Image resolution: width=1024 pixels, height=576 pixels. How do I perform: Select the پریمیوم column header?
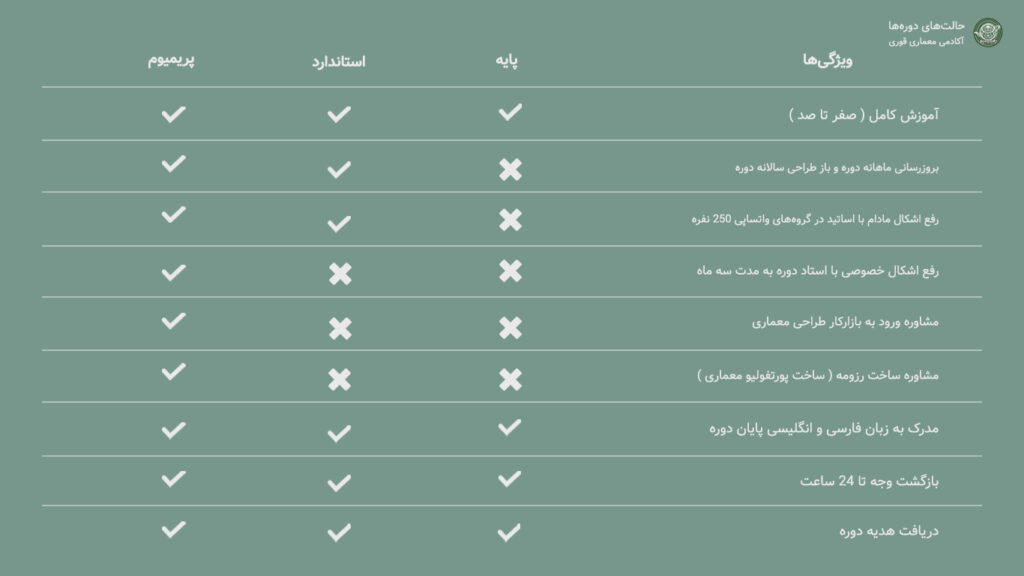171,60
